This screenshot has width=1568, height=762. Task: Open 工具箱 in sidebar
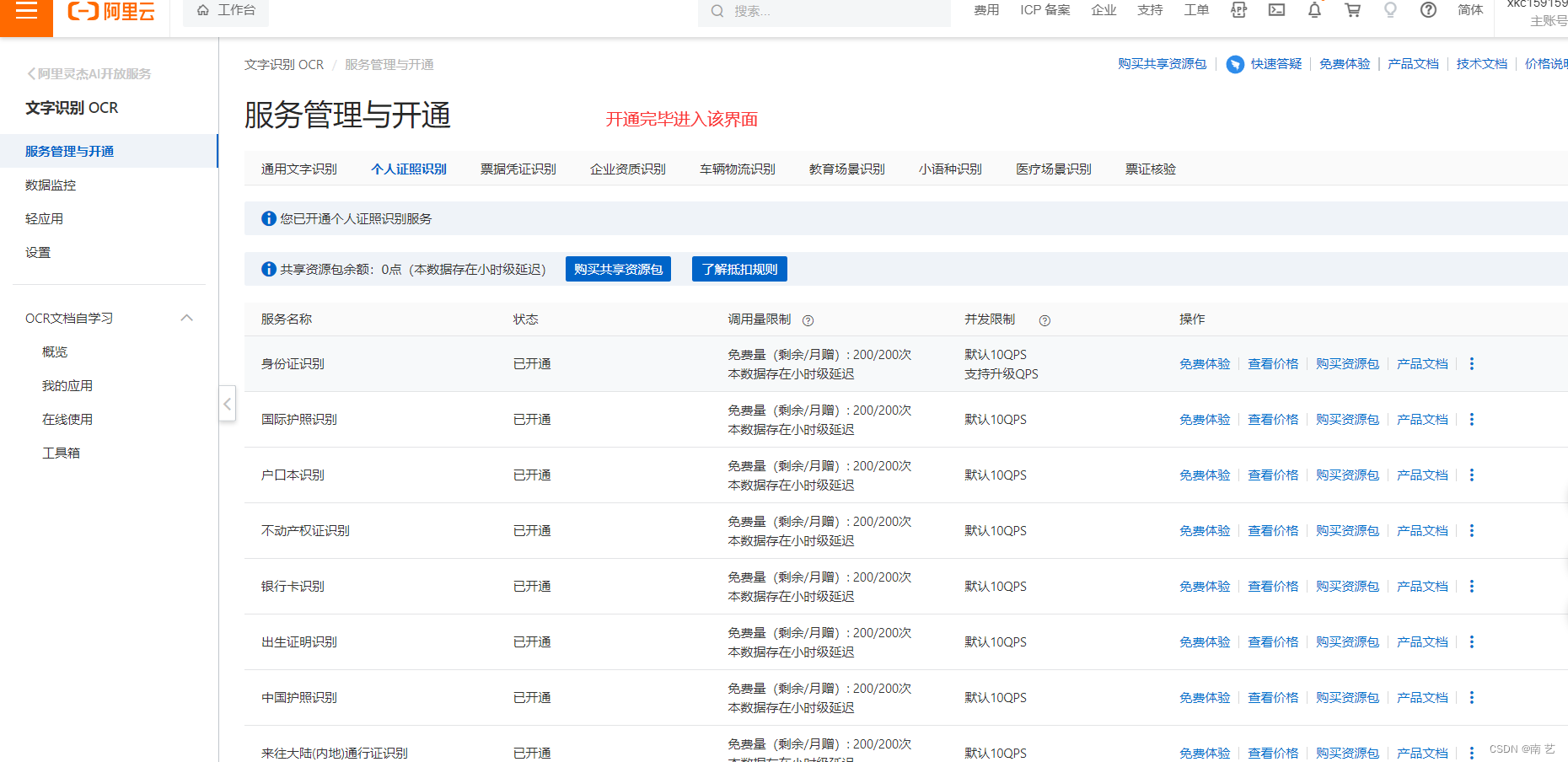tap(61, 453)
